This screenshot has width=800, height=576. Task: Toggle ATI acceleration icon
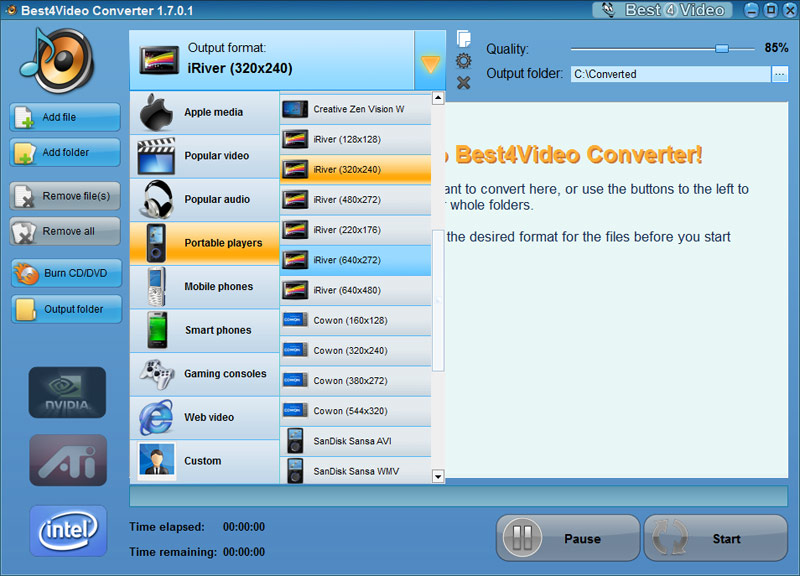pyautogui.click(x=68, y=460)
